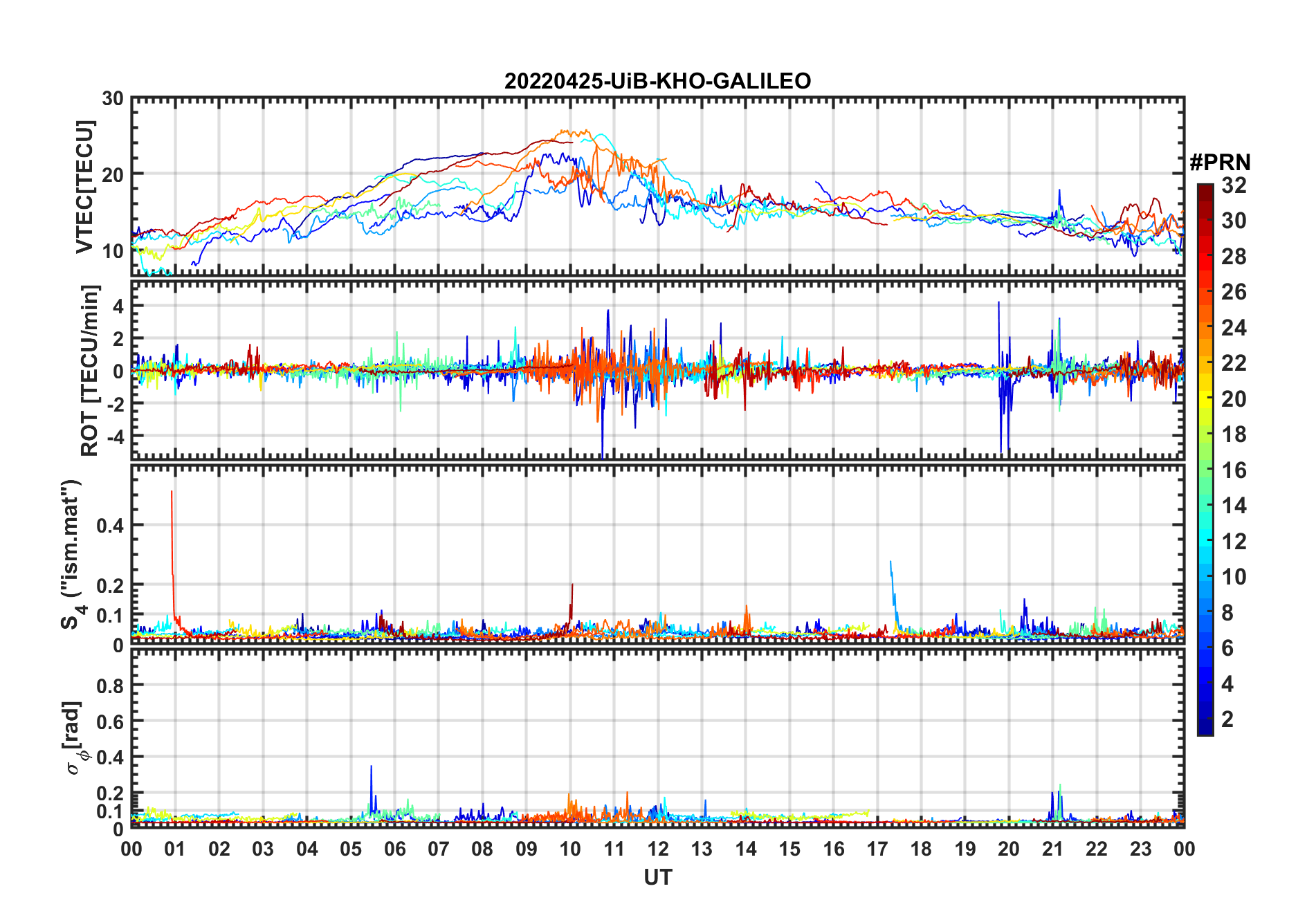Click the blue ROT spike just before 20 UT
Screen dimensions: 1316x920
click(x=1000, y=377)
